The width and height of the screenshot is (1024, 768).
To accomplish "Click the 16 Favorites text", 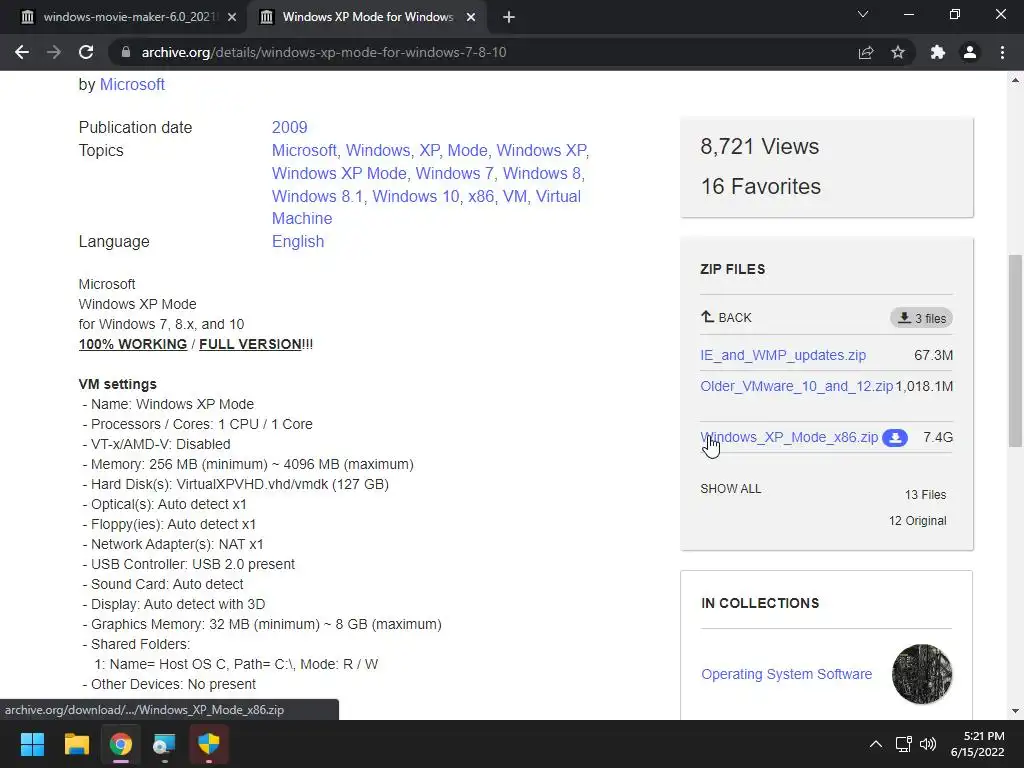I will click(x=761, y=186).
